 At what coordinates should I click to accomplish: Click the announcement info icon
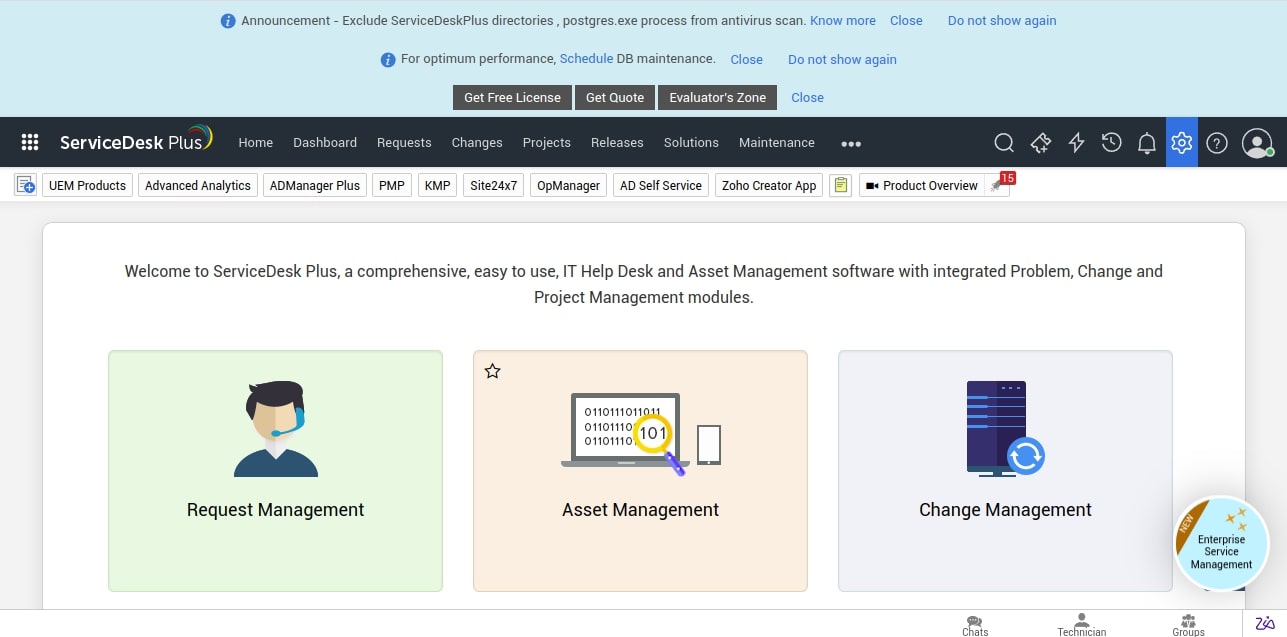coord(228,21)
